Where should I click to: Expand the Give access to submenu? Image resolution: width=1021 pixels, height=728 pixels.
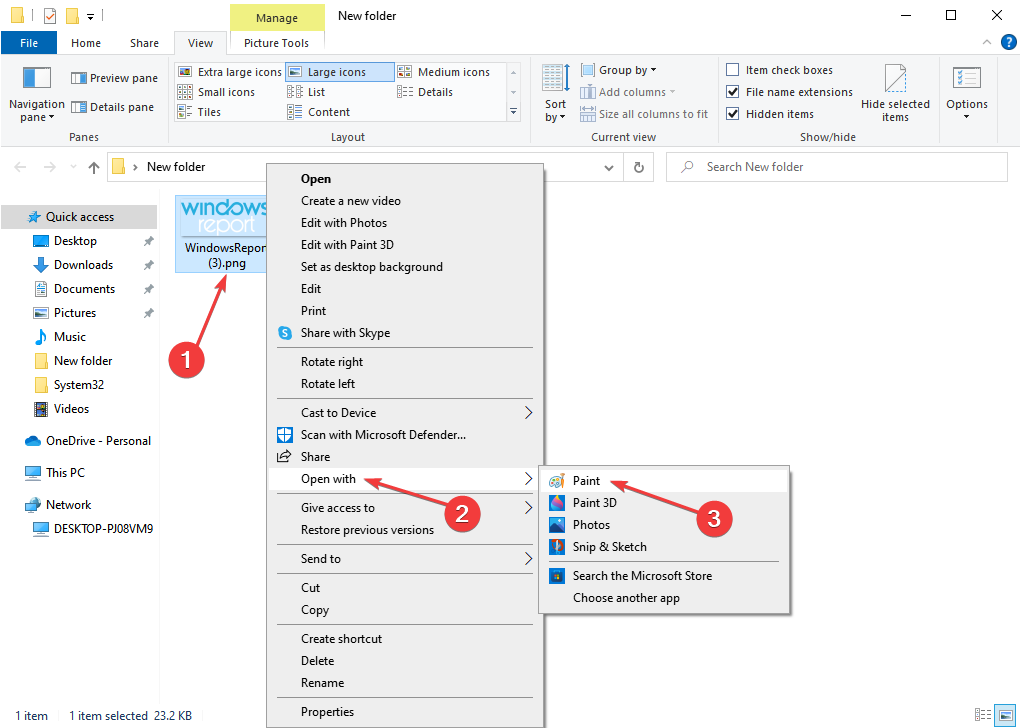[405, 508]
